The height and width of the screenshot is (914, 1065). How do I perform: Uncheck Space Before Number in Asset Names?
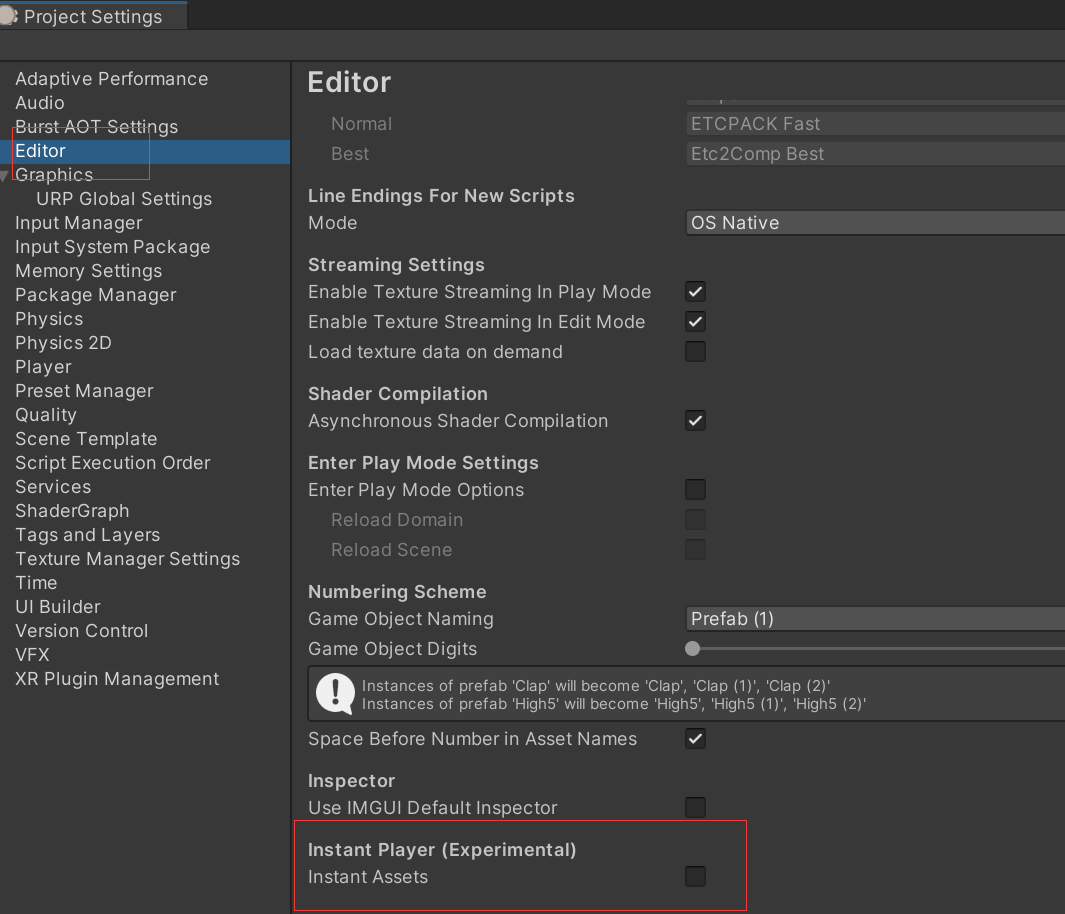695,739
